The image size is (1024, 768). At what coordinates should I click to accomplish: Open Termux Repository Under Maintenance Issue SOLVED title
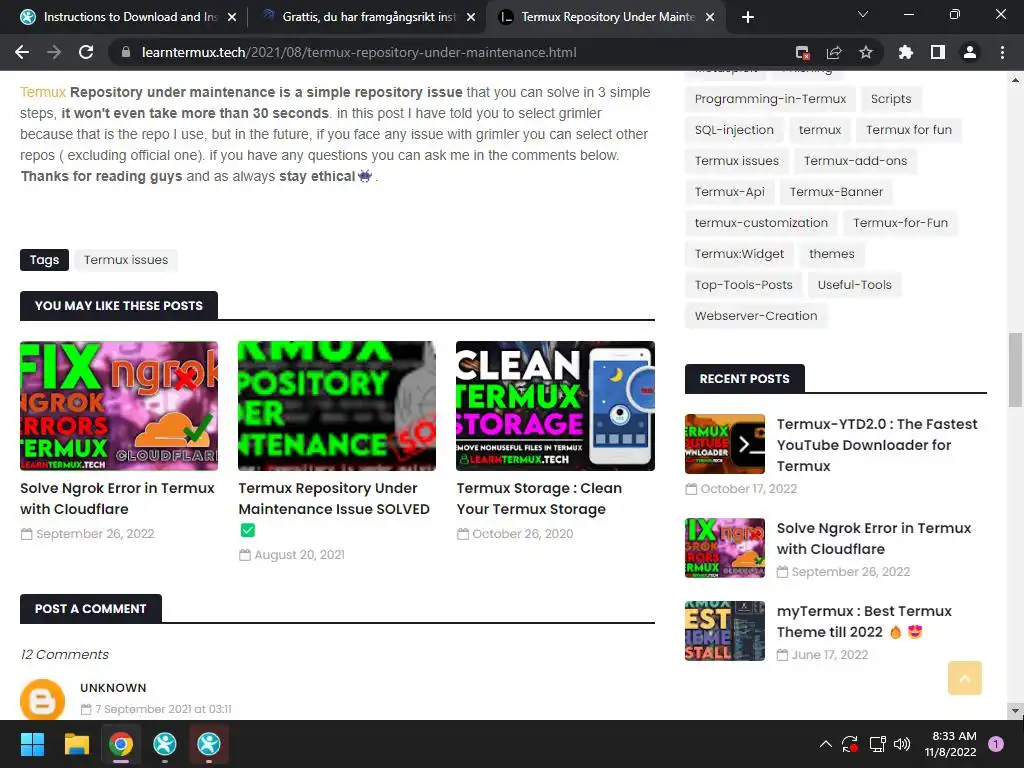(334, 509)
